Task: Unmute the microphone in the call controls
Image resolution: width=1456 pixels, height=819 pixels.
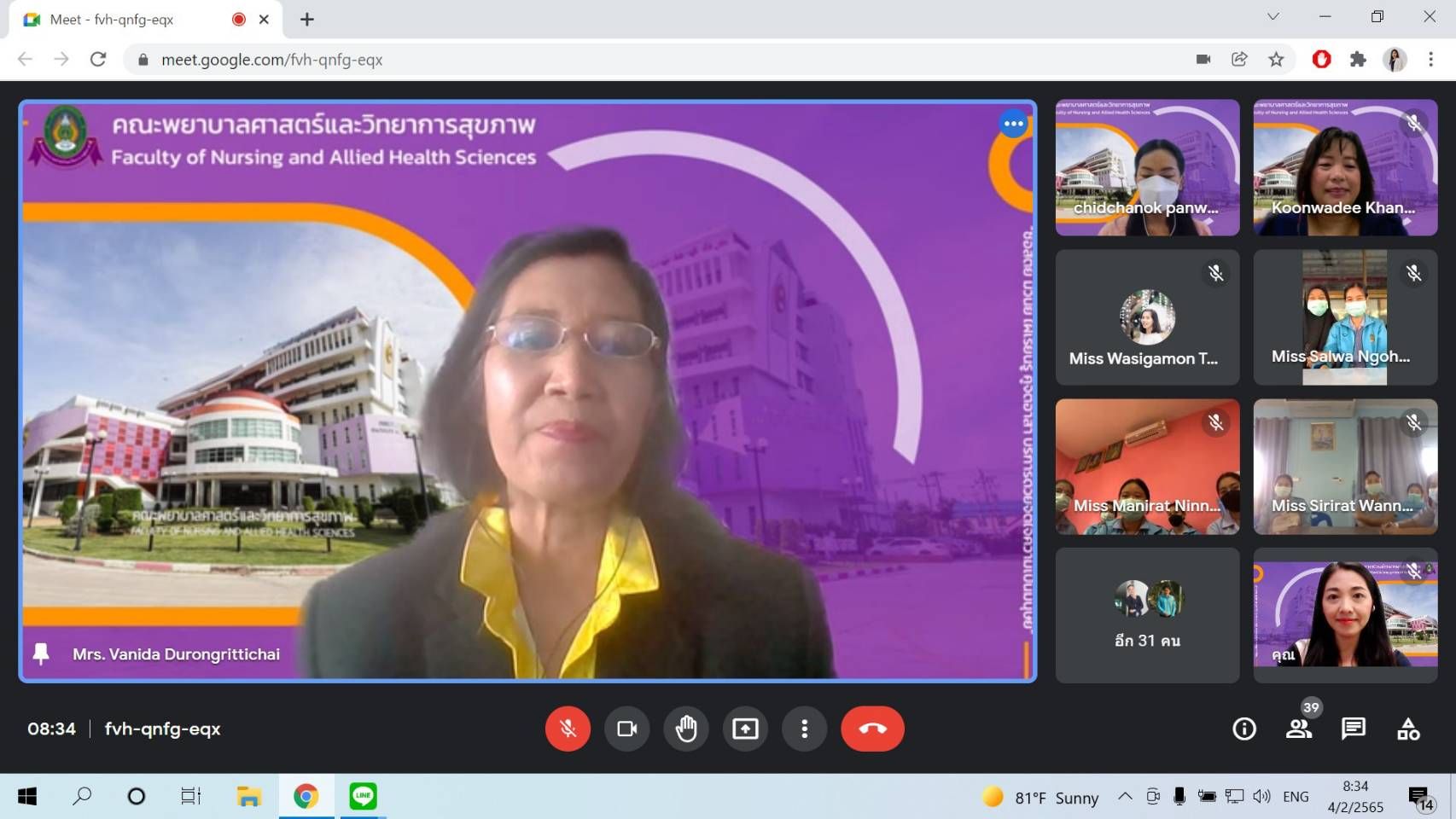Action: coord(568,729)
